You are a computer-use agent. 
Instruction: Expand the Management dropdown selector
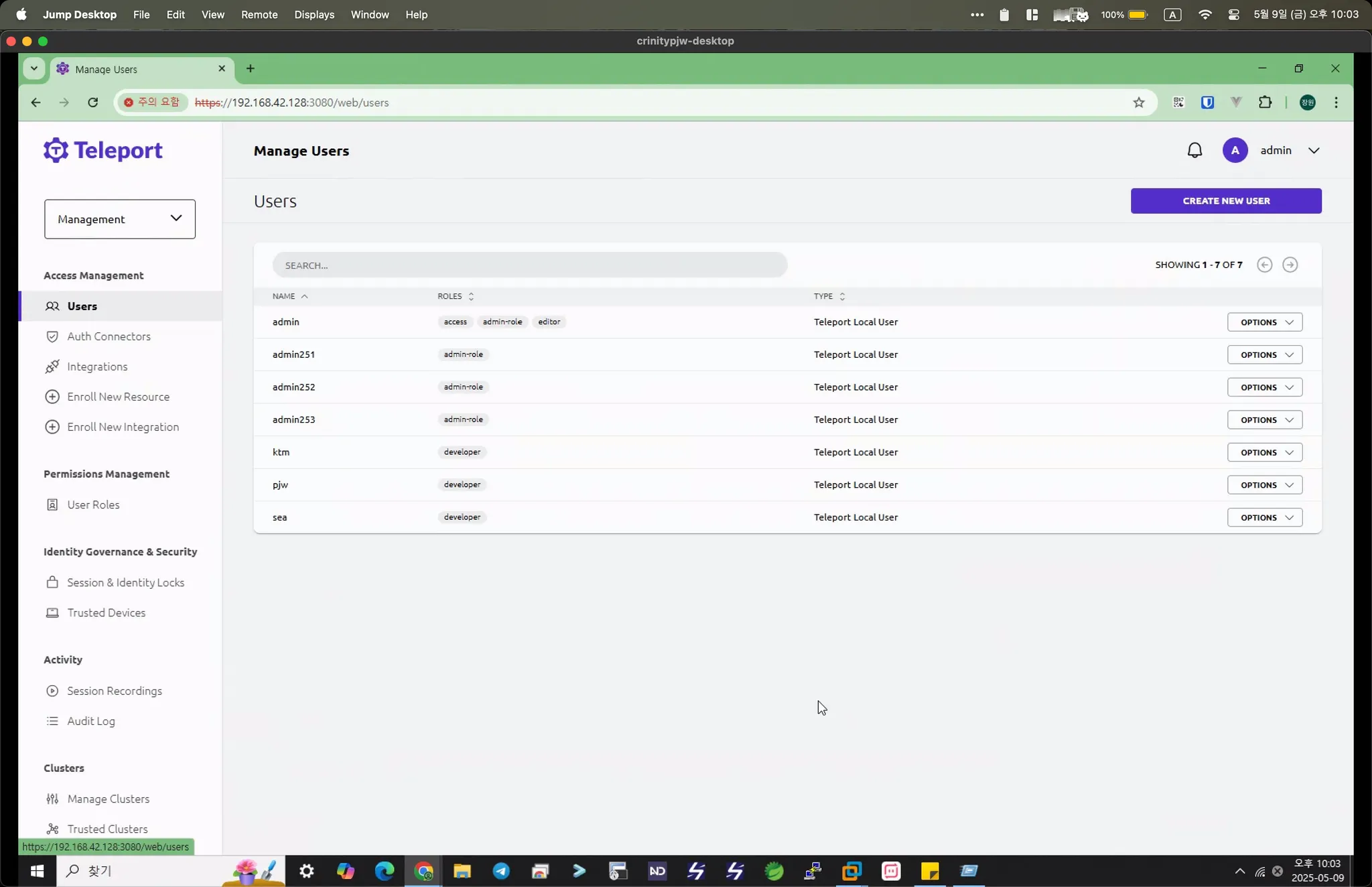click(120, 219)
